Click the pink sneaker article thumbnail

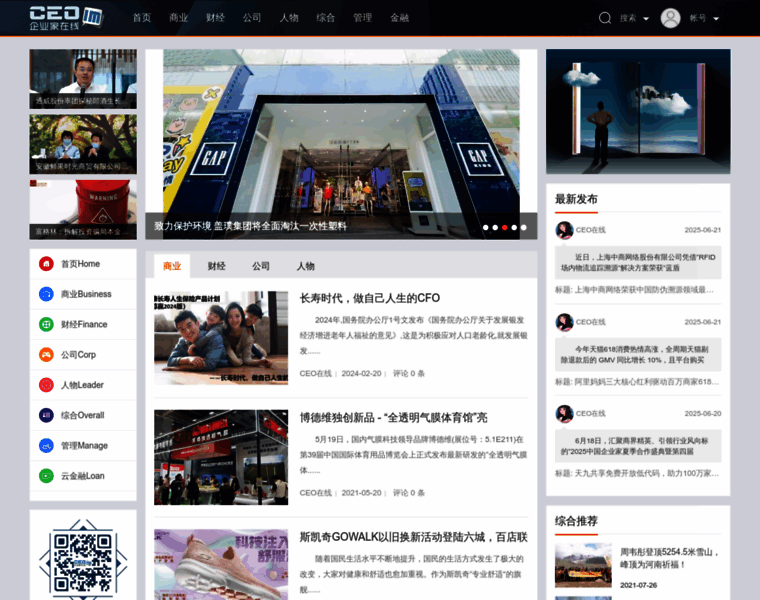pyautogui.click(x=221, y=565)
